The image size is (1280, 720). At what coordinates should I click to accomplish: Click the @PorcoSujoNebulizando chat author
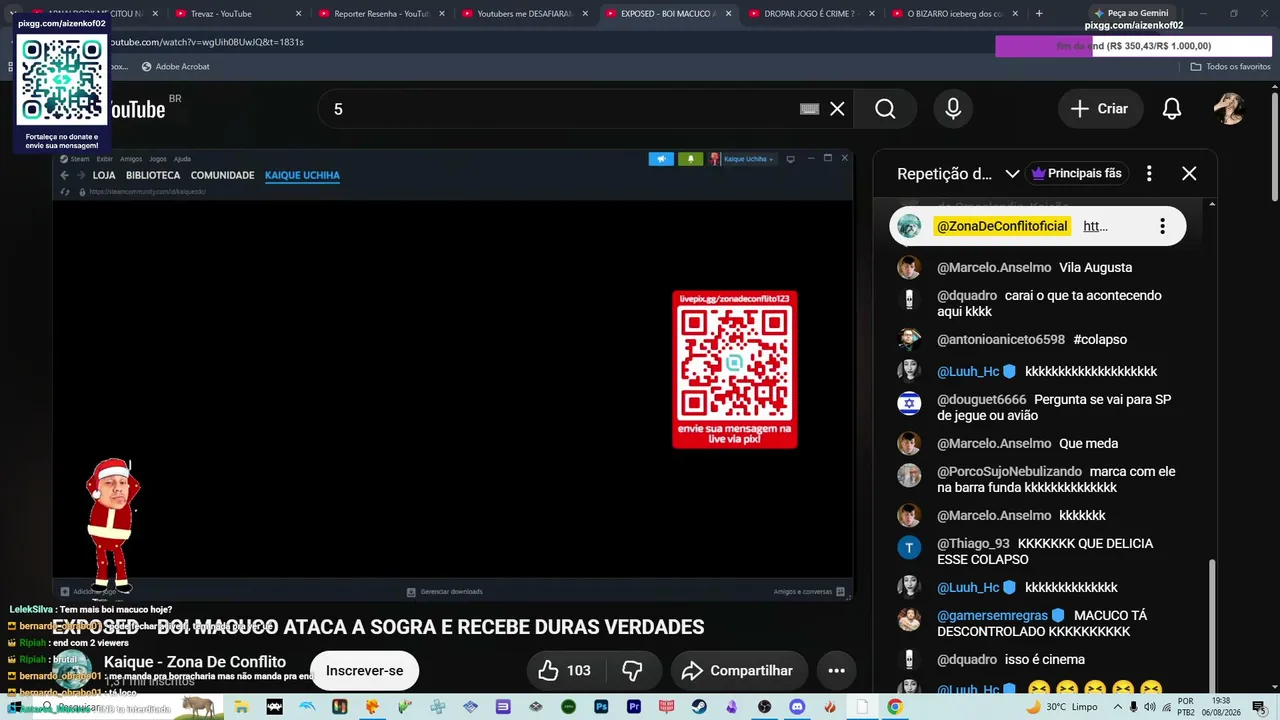tap(1009, 471)
